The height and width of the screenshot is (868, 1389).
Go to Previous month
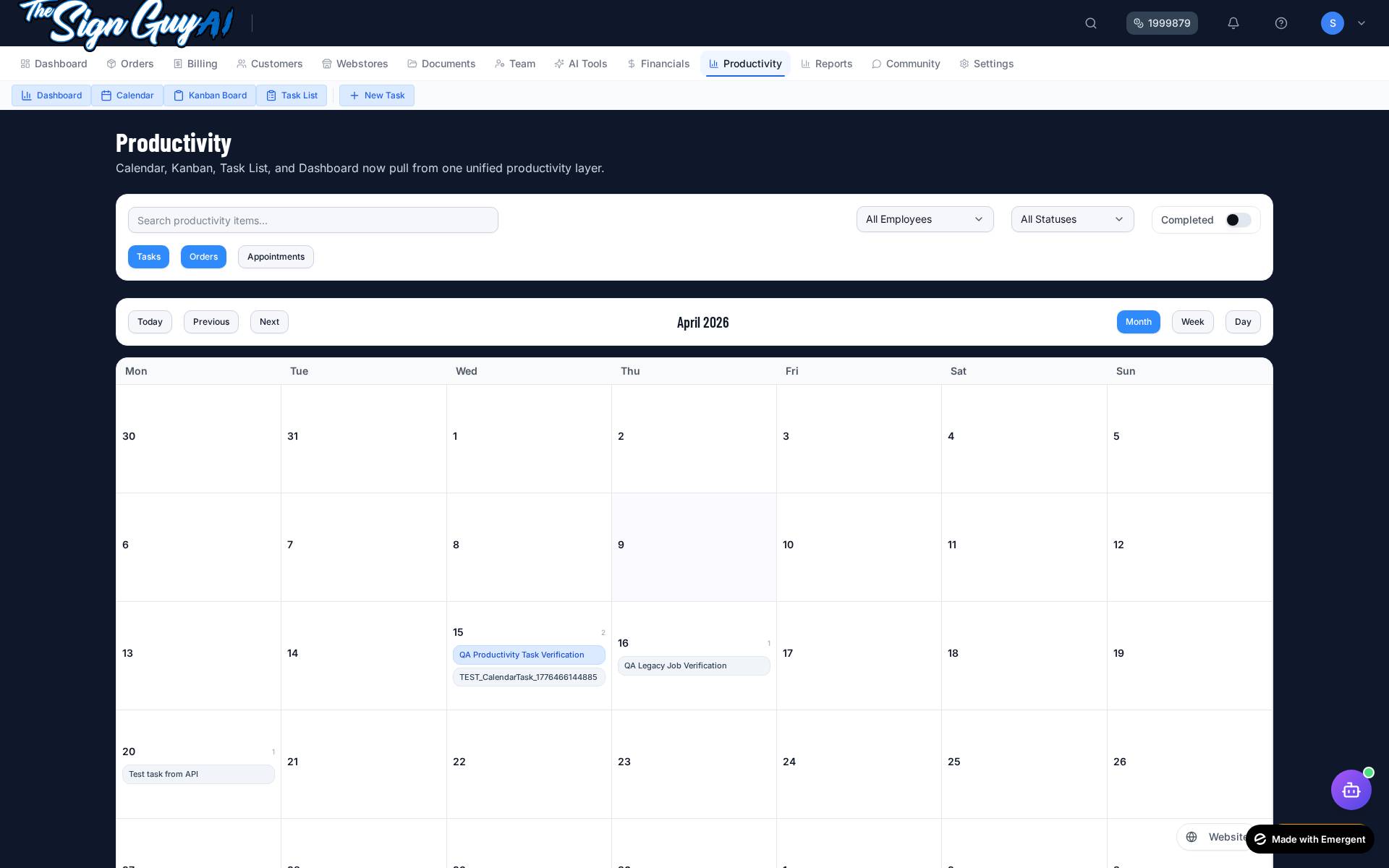[x=211, y=322]
